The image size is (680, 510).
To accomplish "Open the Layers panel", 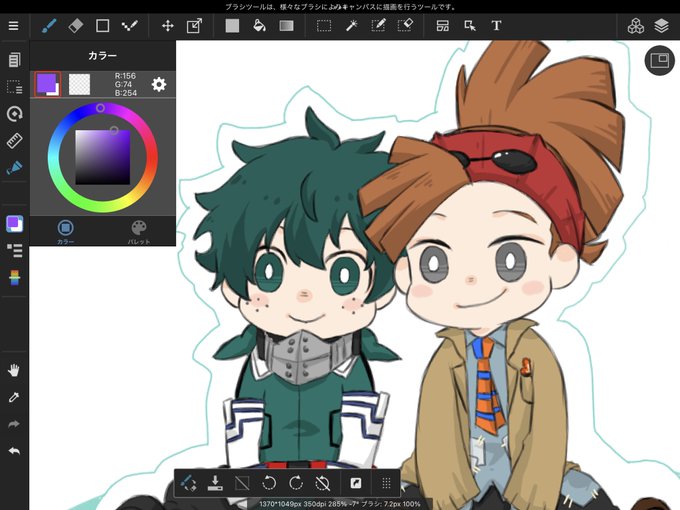I will coord(661,26).
